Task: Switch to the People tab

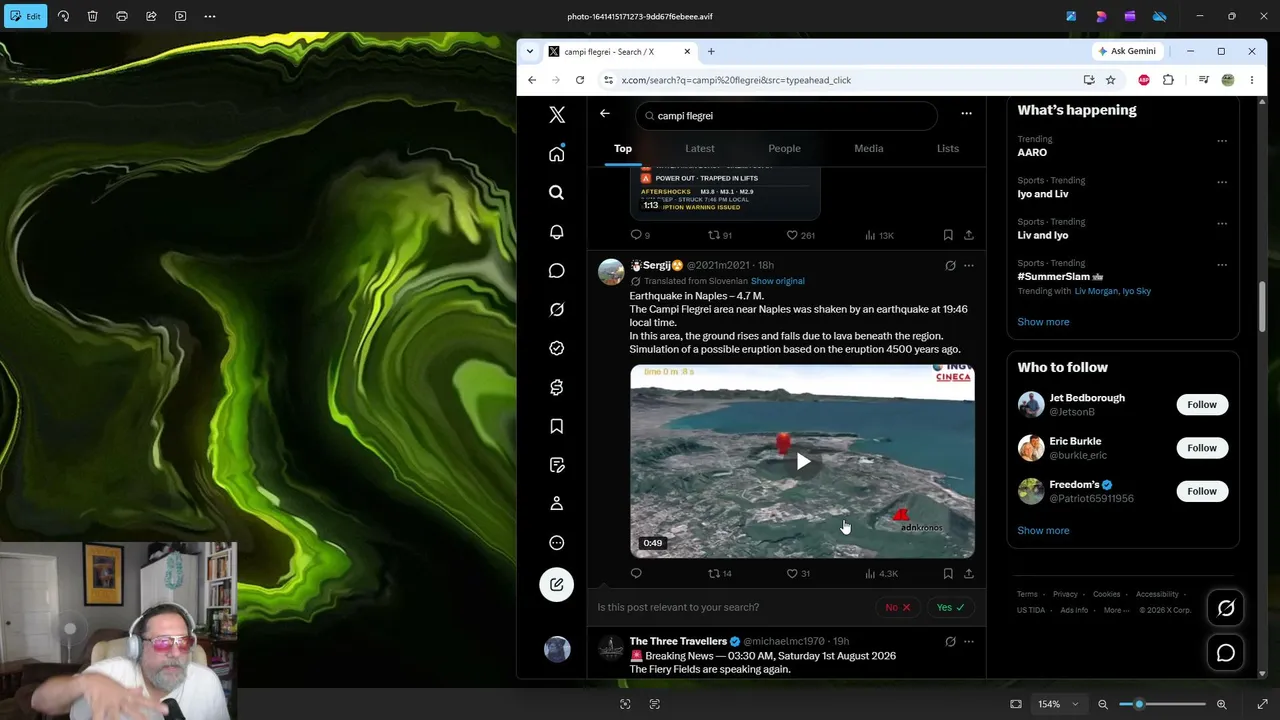Action: (784, 149)
